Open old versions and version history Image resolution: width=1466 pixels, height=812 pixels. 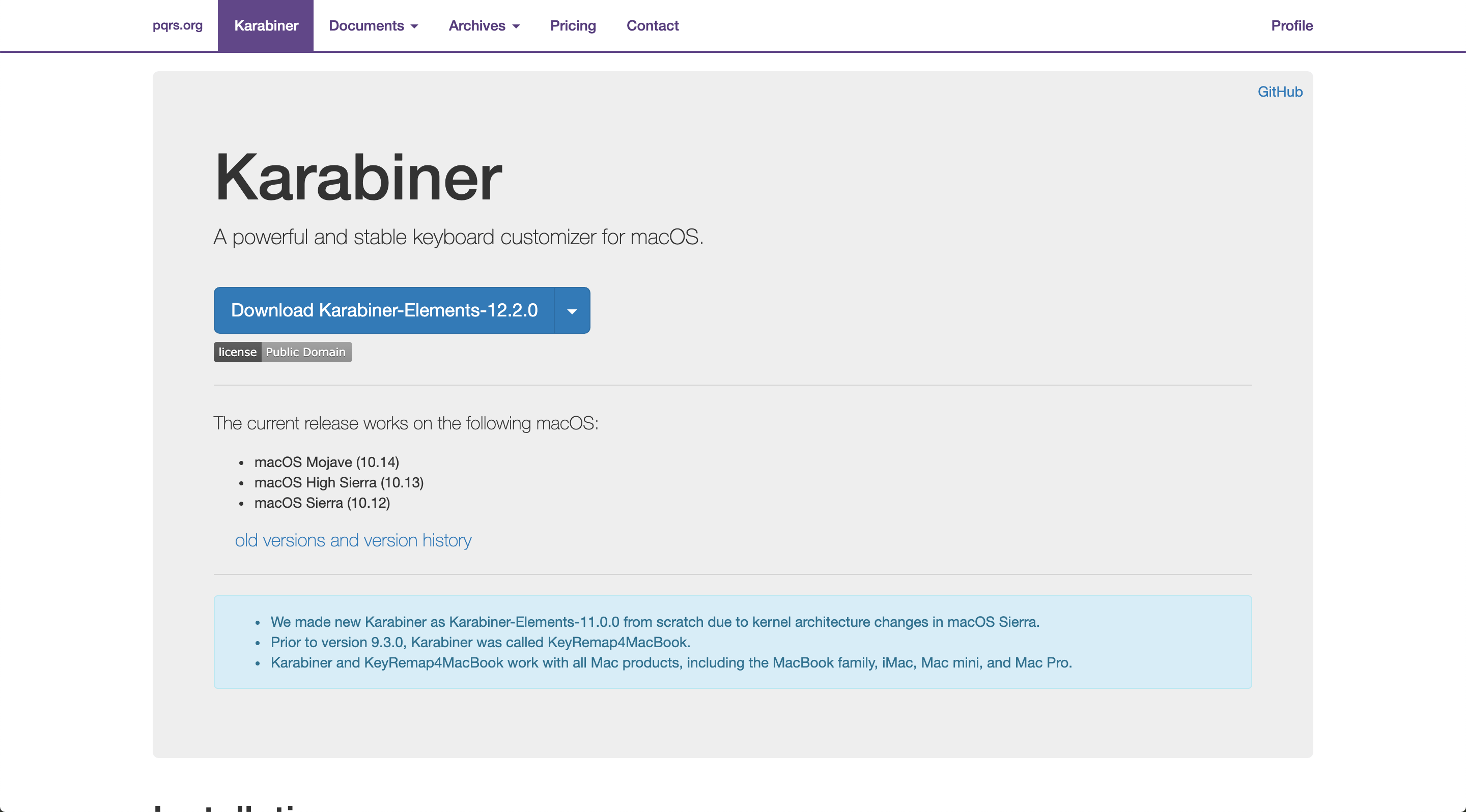(x=353, y=540)
